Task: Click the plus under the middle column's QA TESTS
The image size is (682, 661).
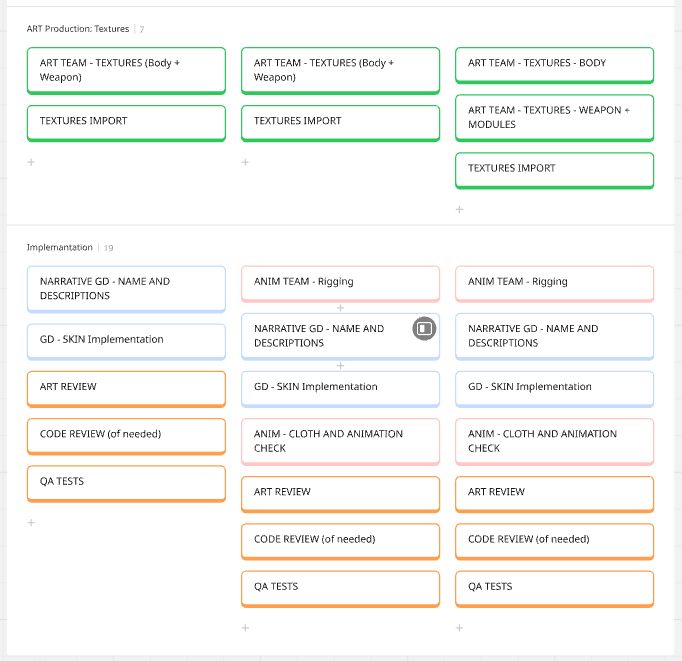Action: click(245, 628)
